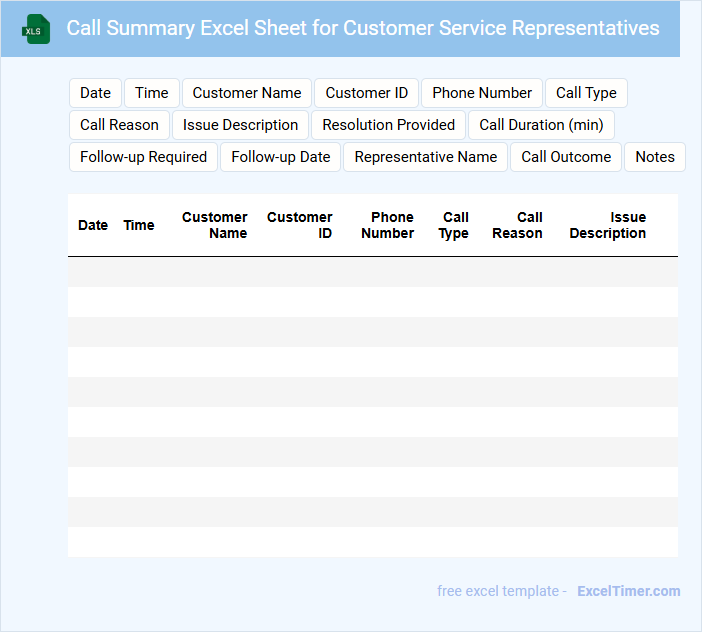Click the green XLS file icon
The height and width of the screenshot is (632, 702).
tap(36, 29)
